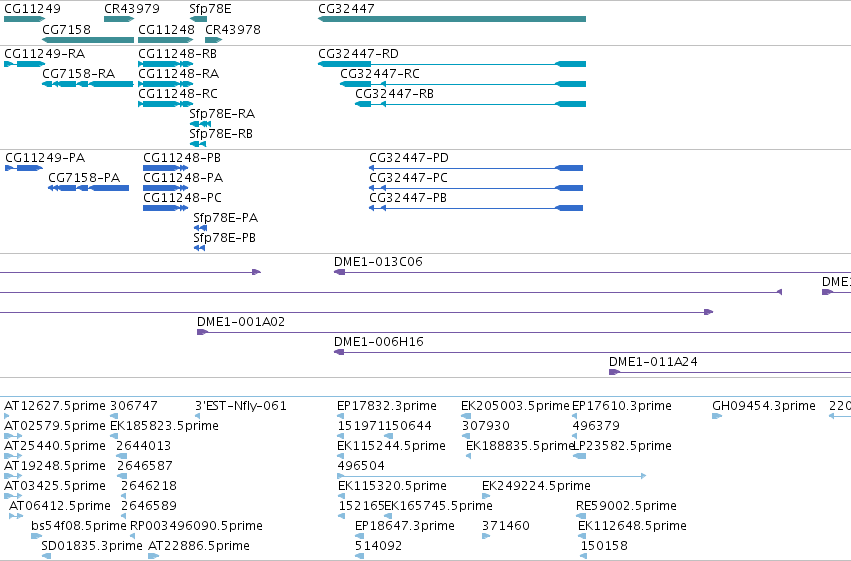Select EST SD01835.3prime

pos(46,557)
